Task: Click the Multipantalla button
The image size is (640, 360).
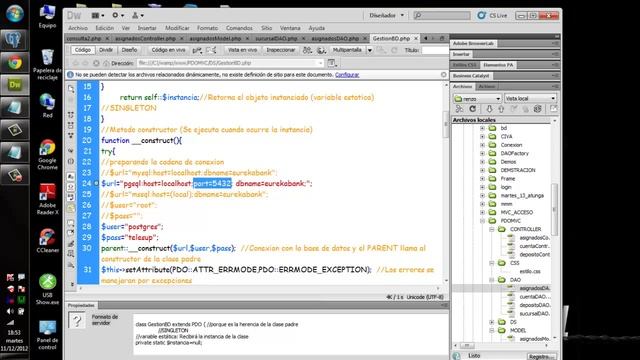Action: point(347,50)
